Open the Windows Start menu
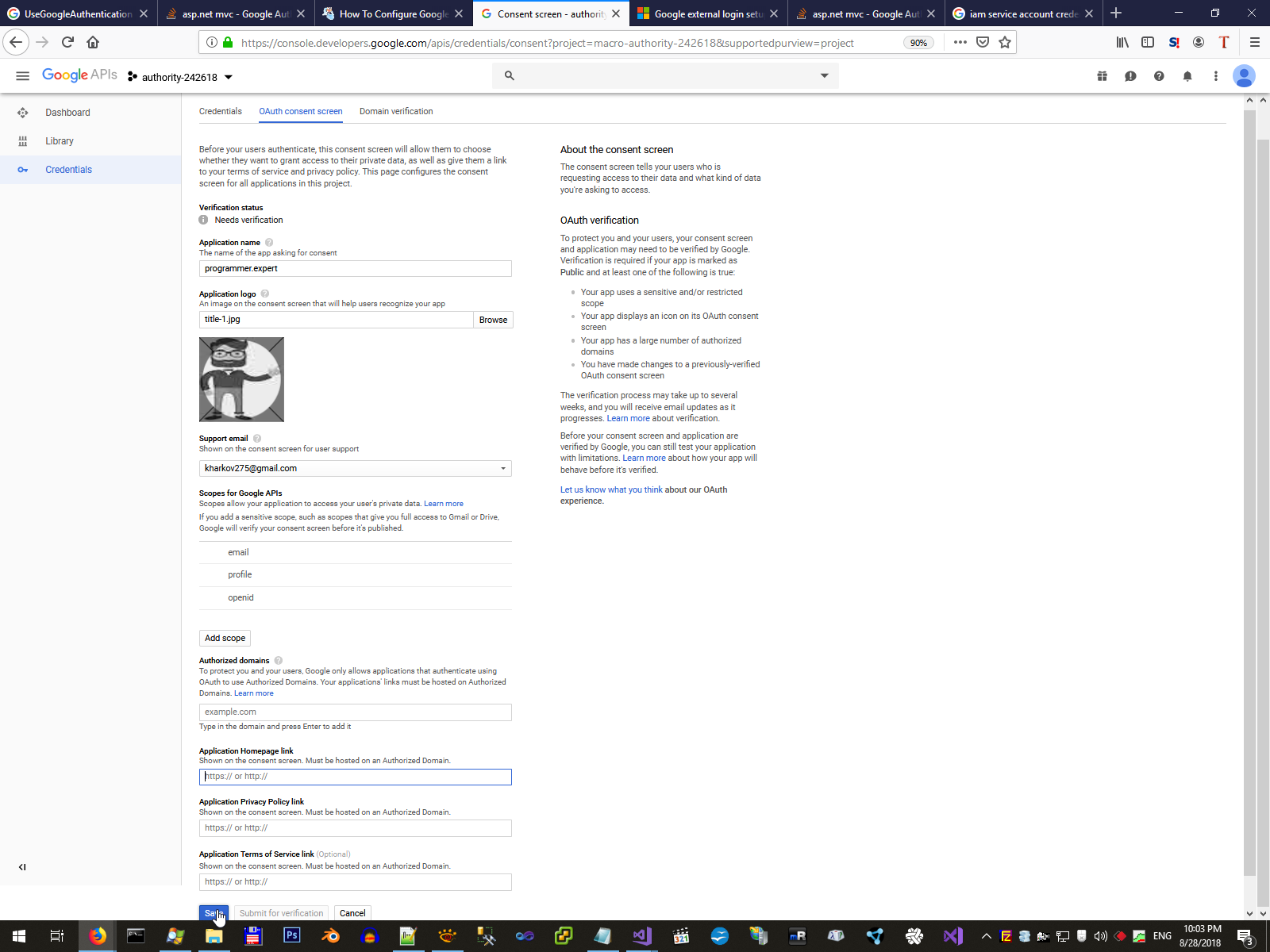Screen dimensions: 1270x952 pos(19,936)
